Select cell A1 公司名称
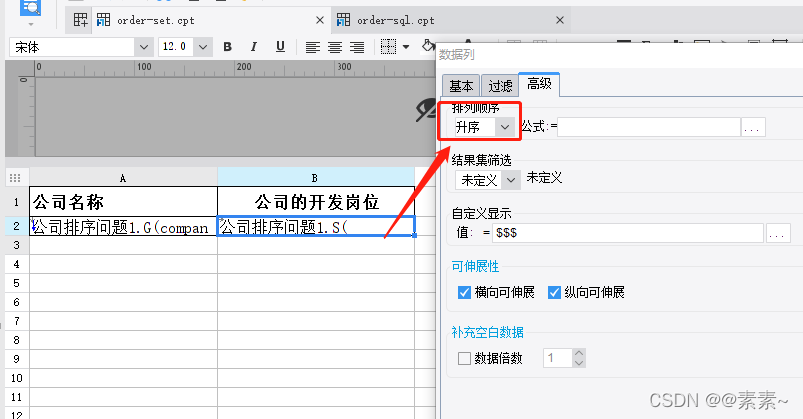Screen dimensions: 803x419 tap(123, 202)
